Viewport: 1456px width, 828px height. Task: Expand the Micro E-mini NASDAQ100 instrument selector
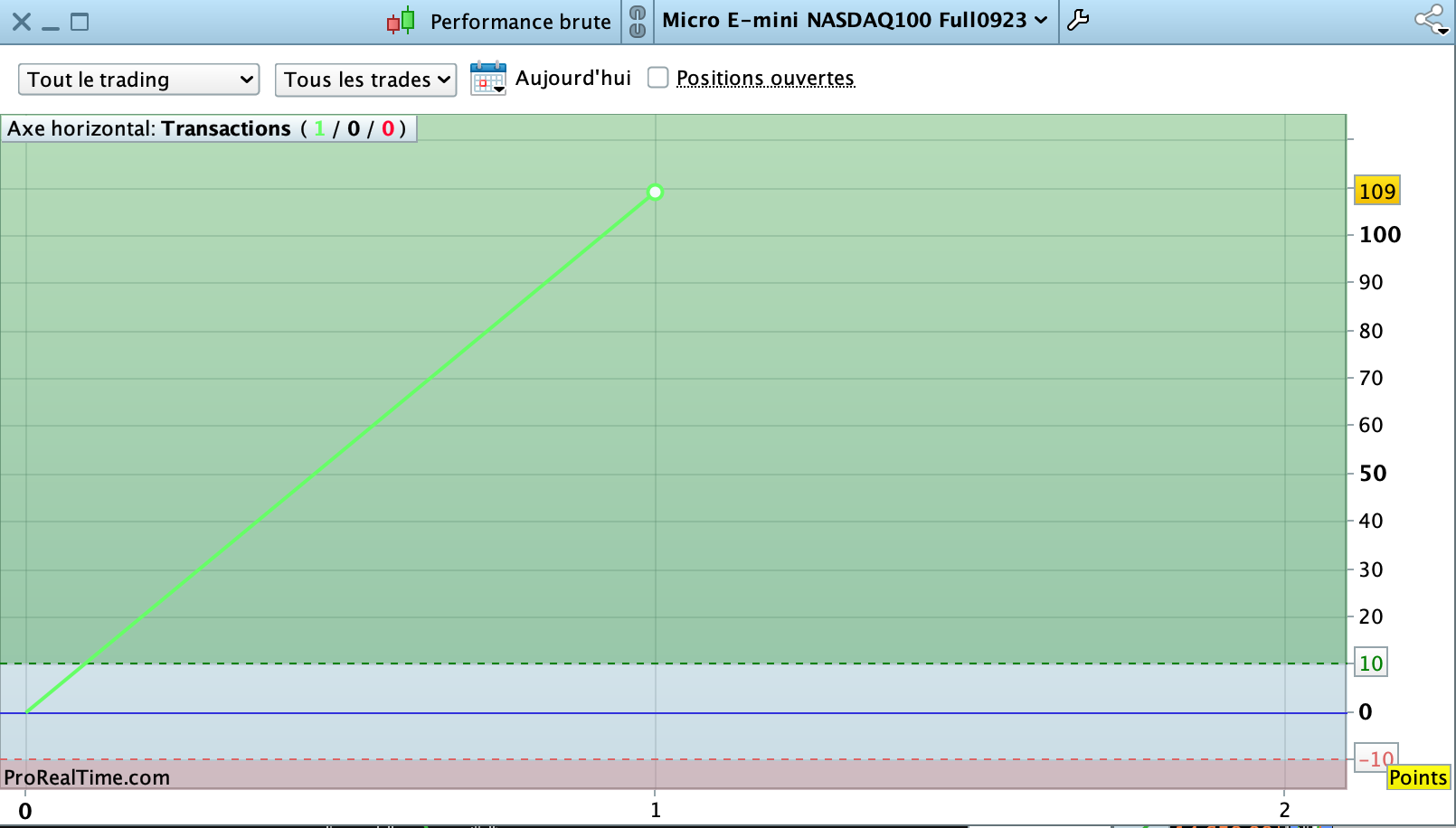[x=855, y=20]
